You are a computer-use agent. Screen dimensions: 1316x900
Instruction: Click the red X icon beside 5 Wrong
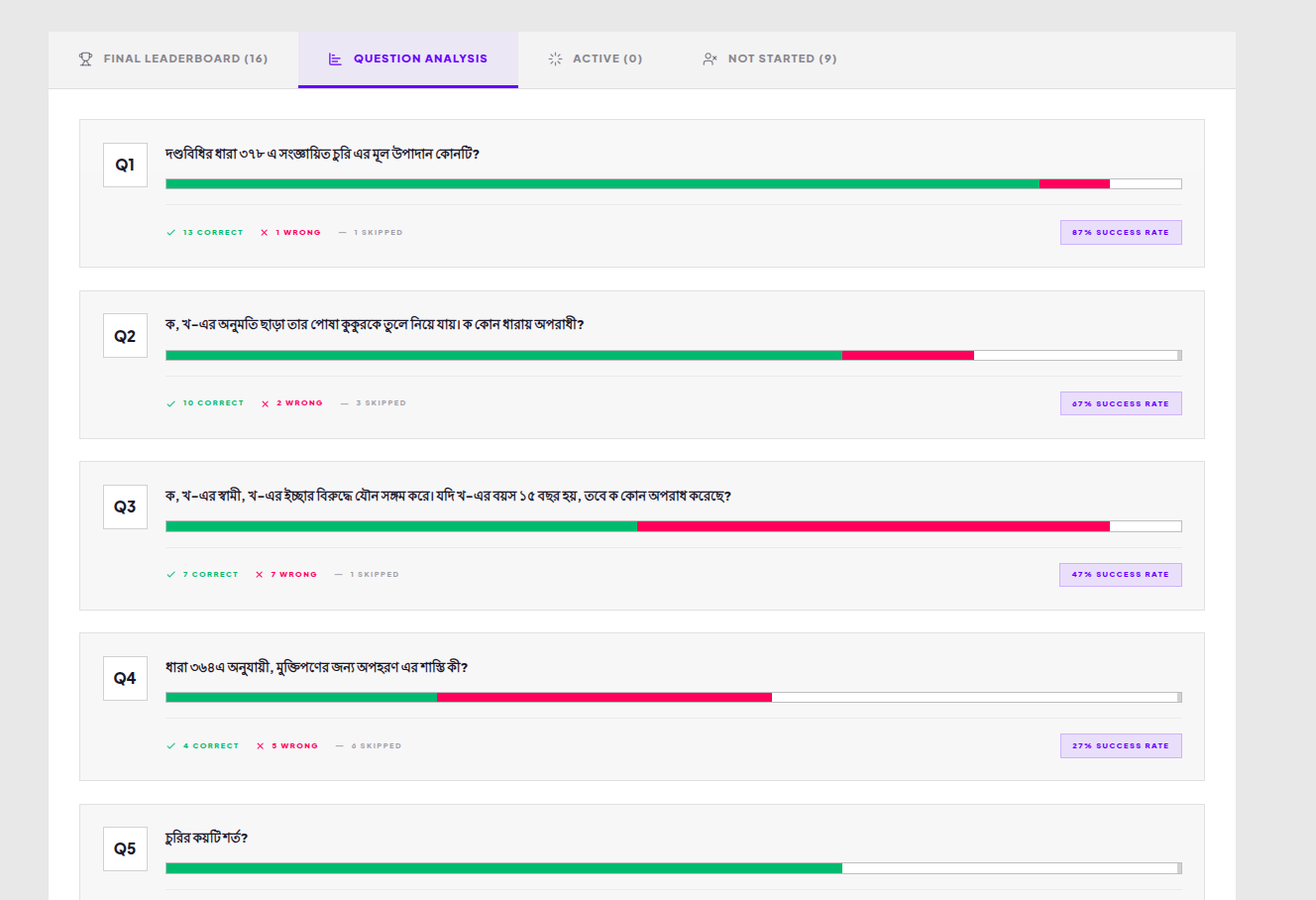click(x=261, y=746)
